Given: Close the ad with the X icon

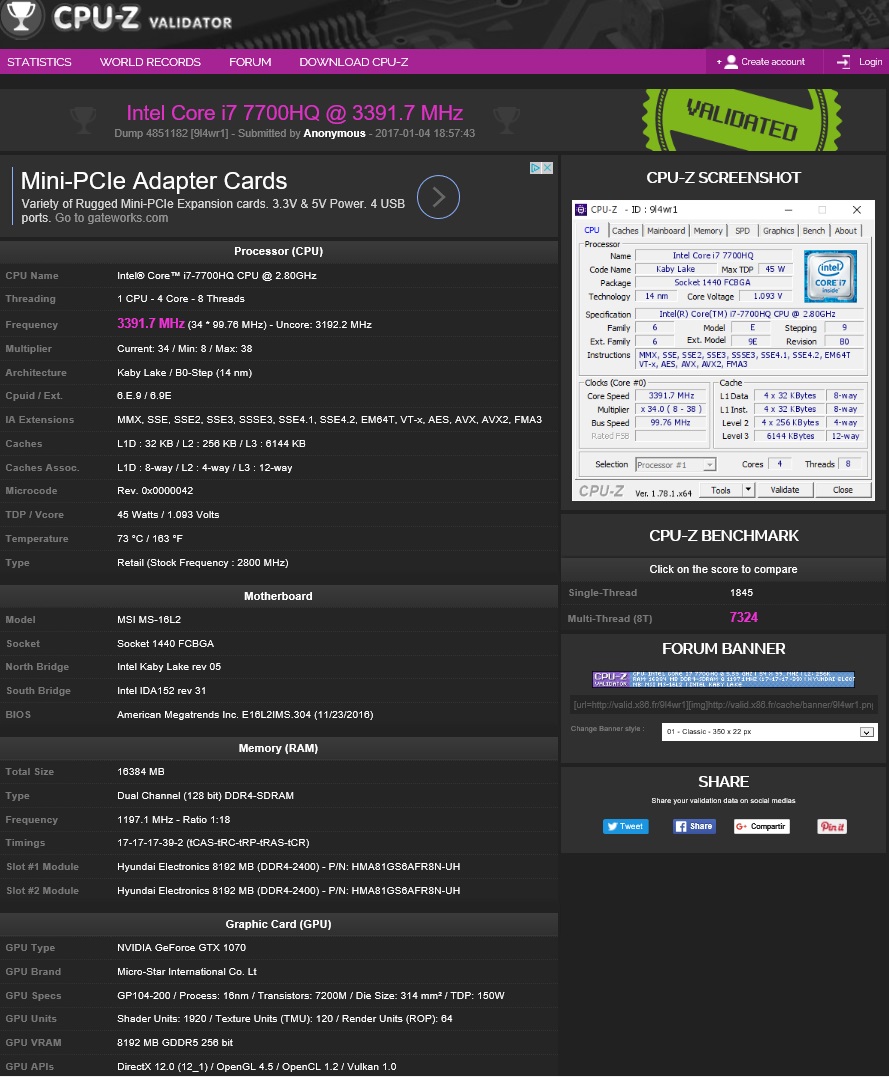Looking at the screenshot, I should tap(548, 168).
